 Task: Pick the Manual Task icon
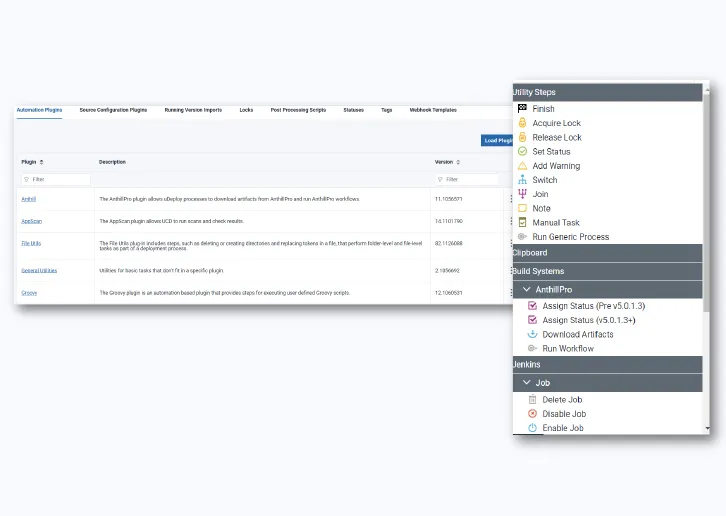point(522,223)
